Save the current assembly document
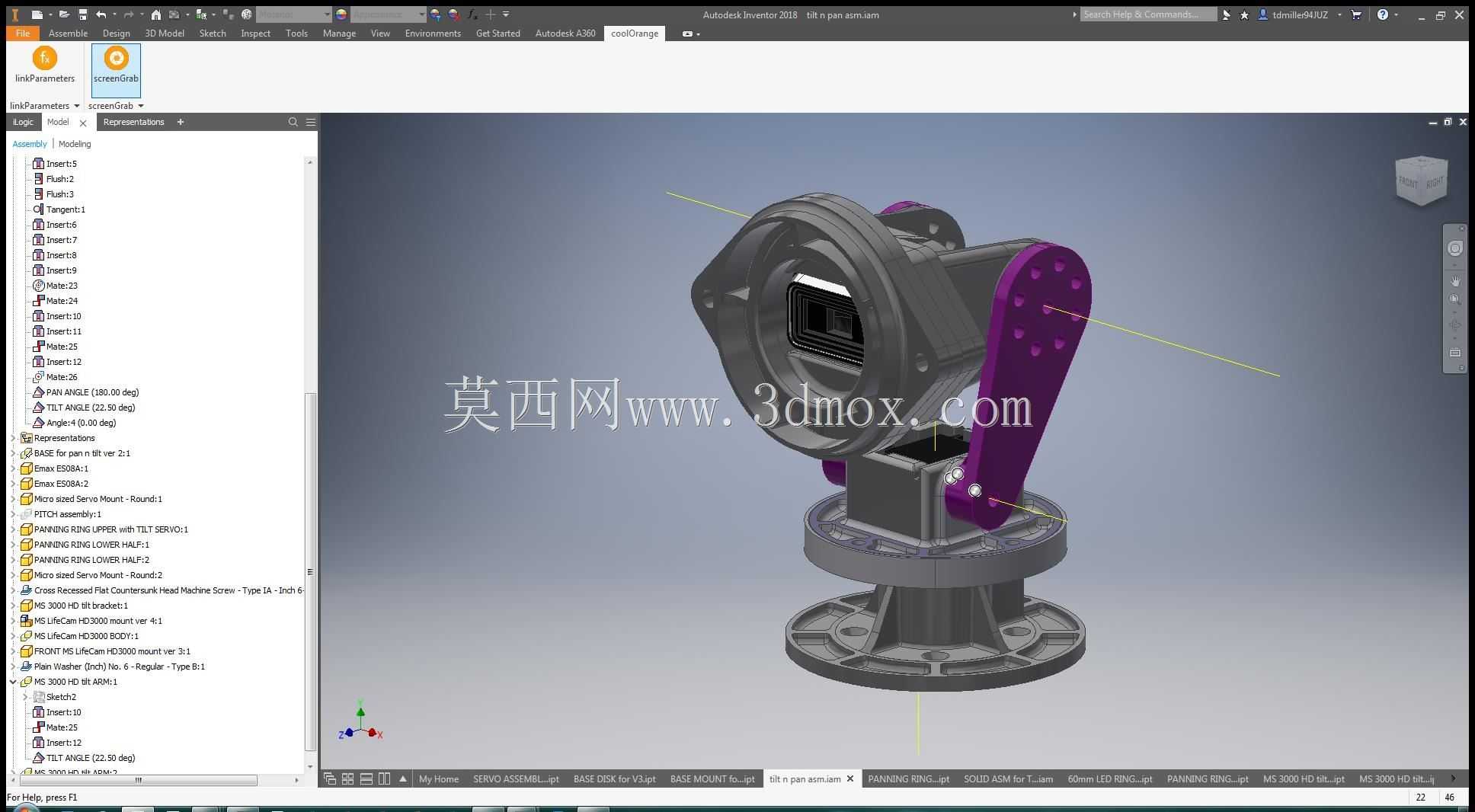 [82, 14]
